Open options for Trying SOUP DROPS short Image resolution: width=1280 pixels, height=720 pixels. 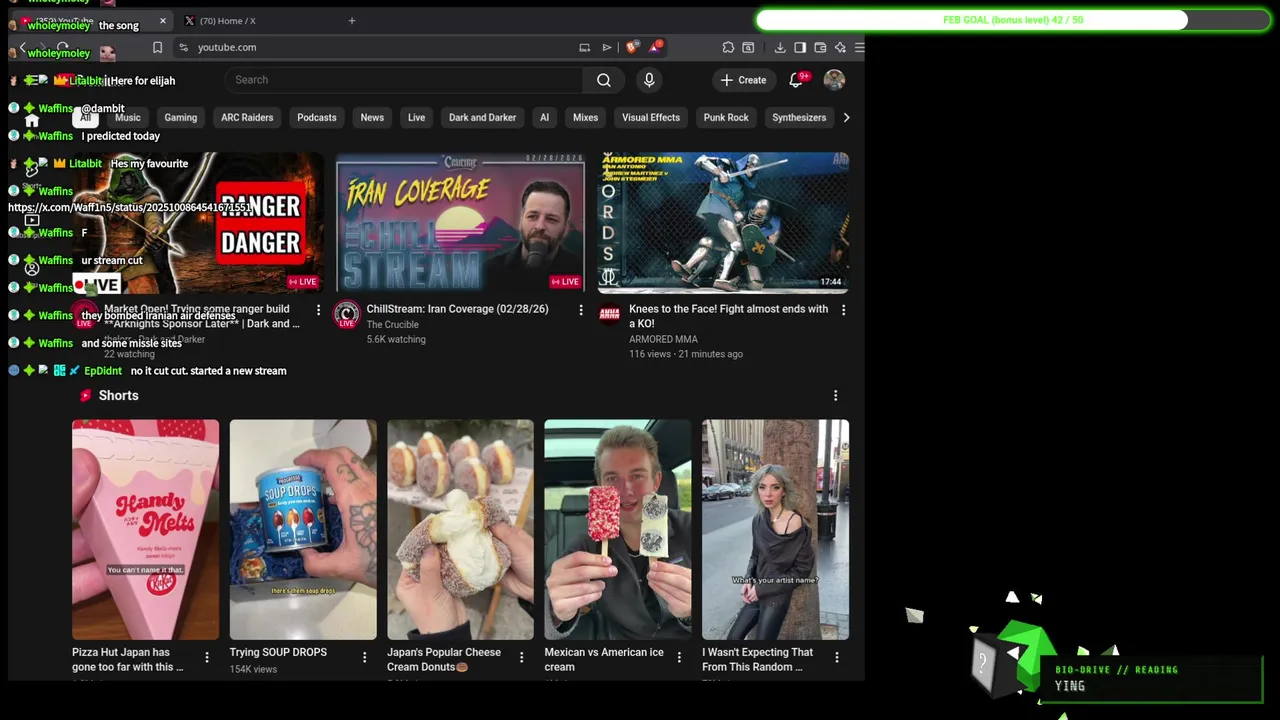pyautogui.click(x=364, y=657)
